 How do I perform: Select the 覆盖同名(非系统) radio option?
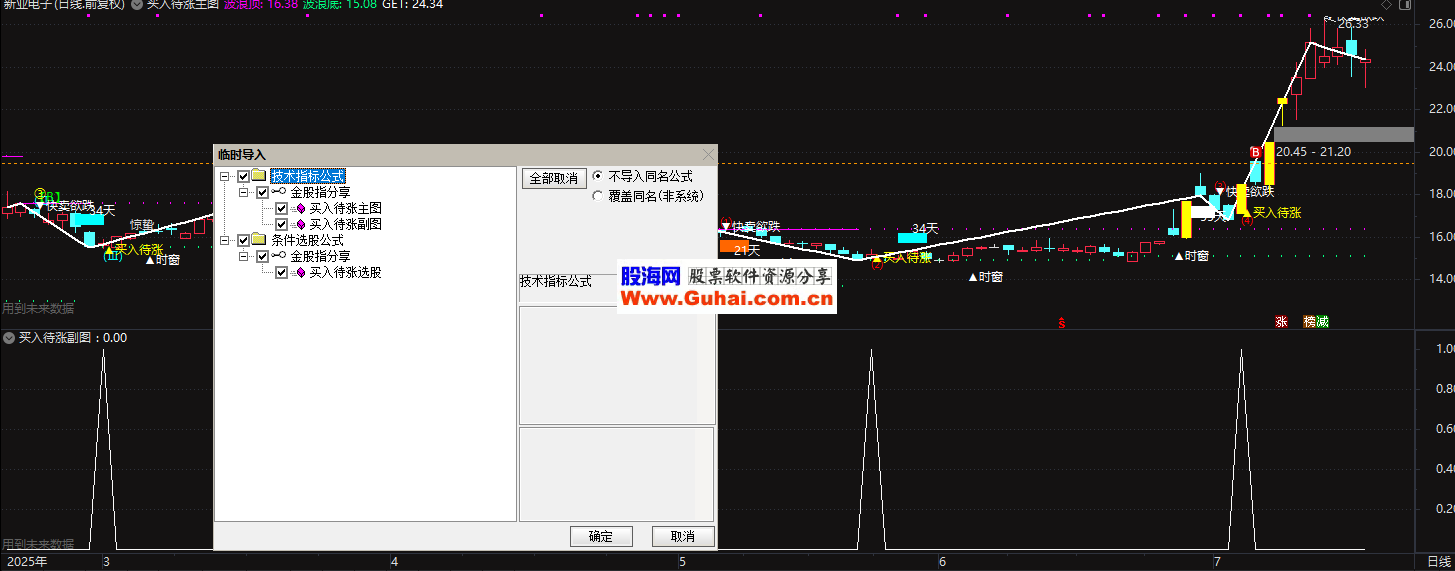pyautogui.click(x=598, y=196)
